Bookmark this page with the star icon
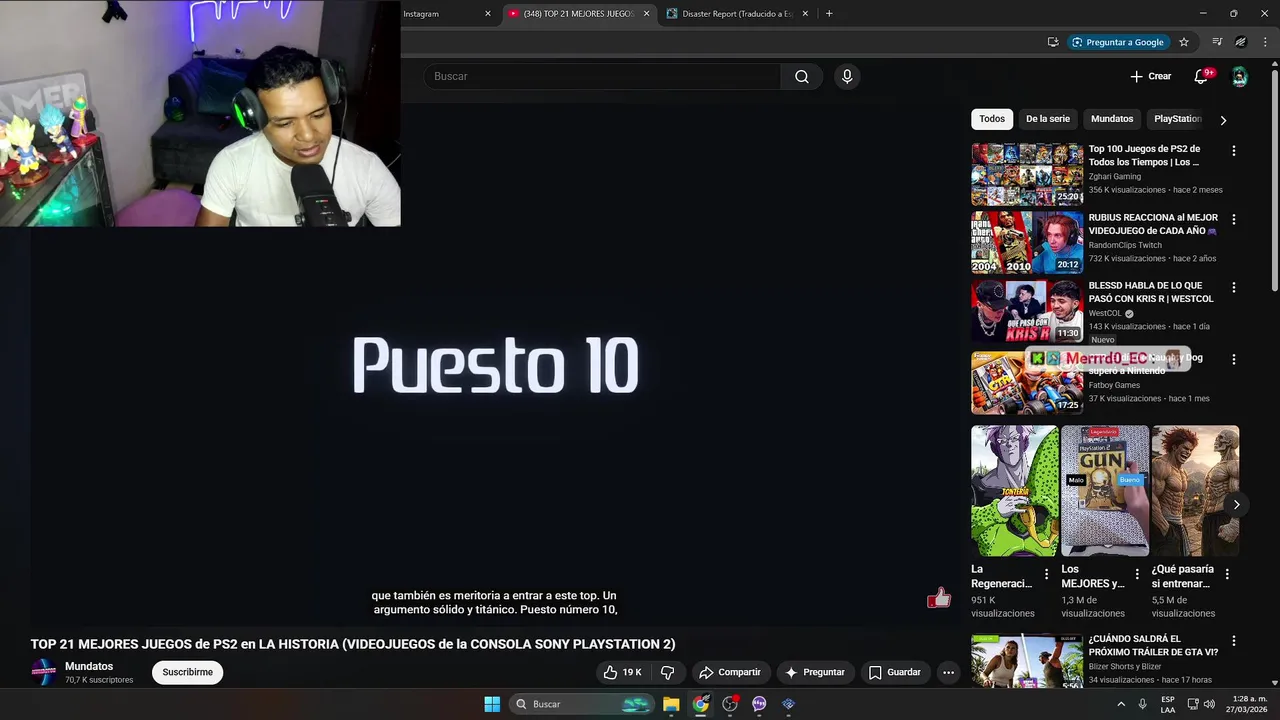1280x720 pixels. 1184,42
